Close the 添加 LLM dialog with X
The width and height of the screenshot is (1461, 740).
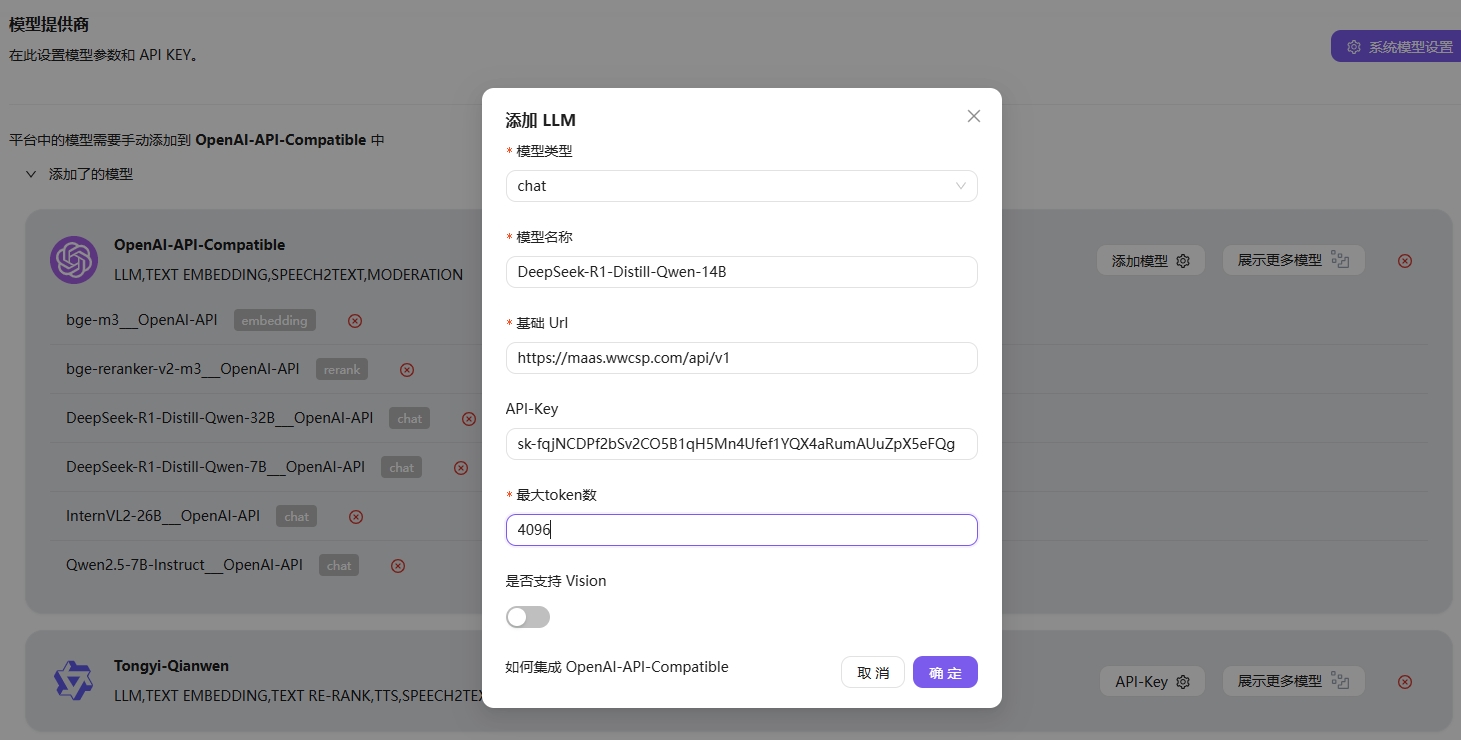tap(974, 116)
